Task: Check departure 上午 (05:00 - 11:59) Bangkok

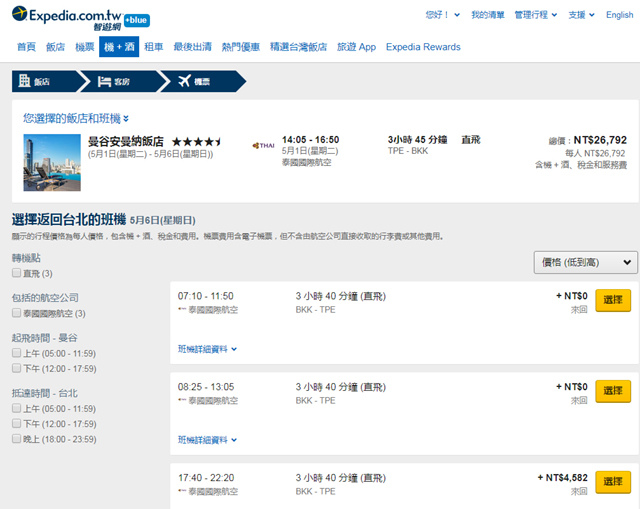Action: point(16,352)
